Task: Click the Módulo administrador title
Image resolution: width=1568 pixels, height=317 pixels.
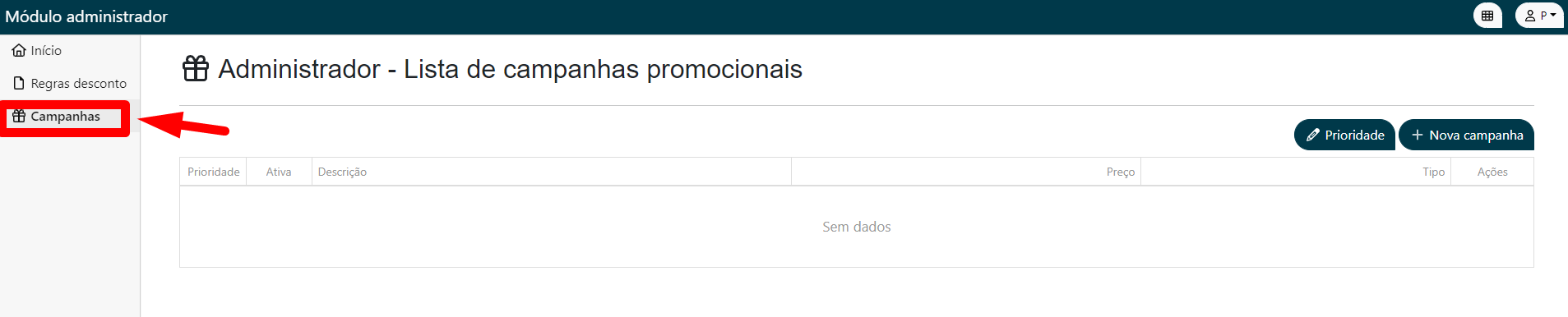Action: pos(86,16)
